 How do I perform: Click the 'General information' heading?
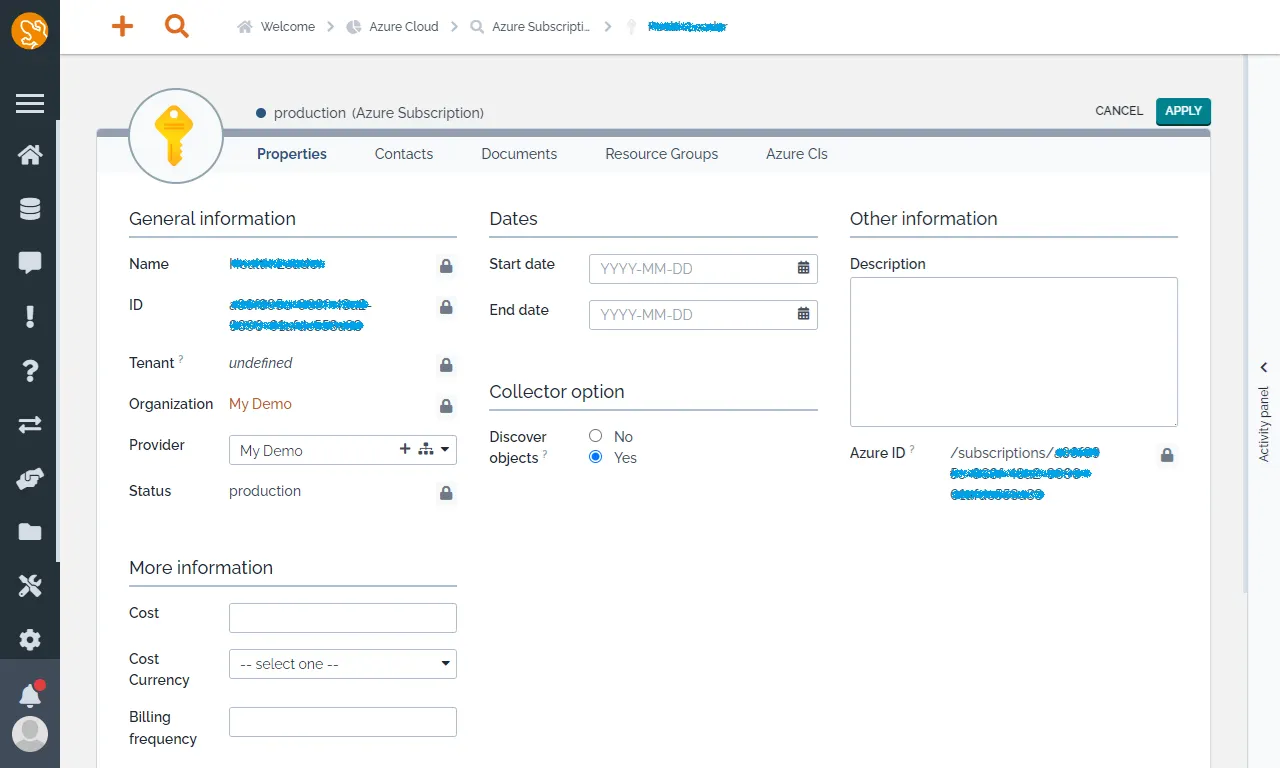tap(212, 219)
